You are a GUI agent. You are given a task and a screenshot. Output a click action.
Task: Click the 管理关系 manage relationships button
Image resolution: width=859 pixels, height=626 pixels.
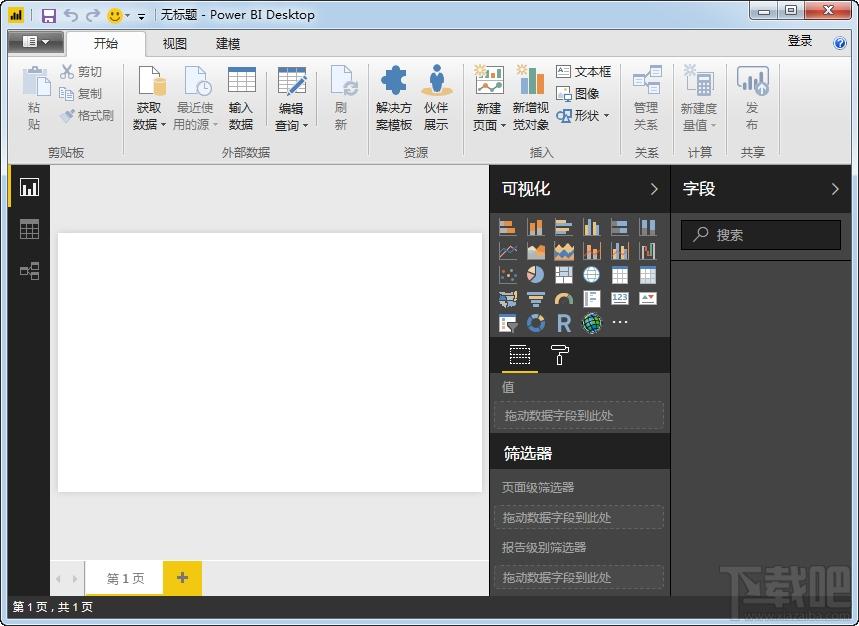pos(646,98)
